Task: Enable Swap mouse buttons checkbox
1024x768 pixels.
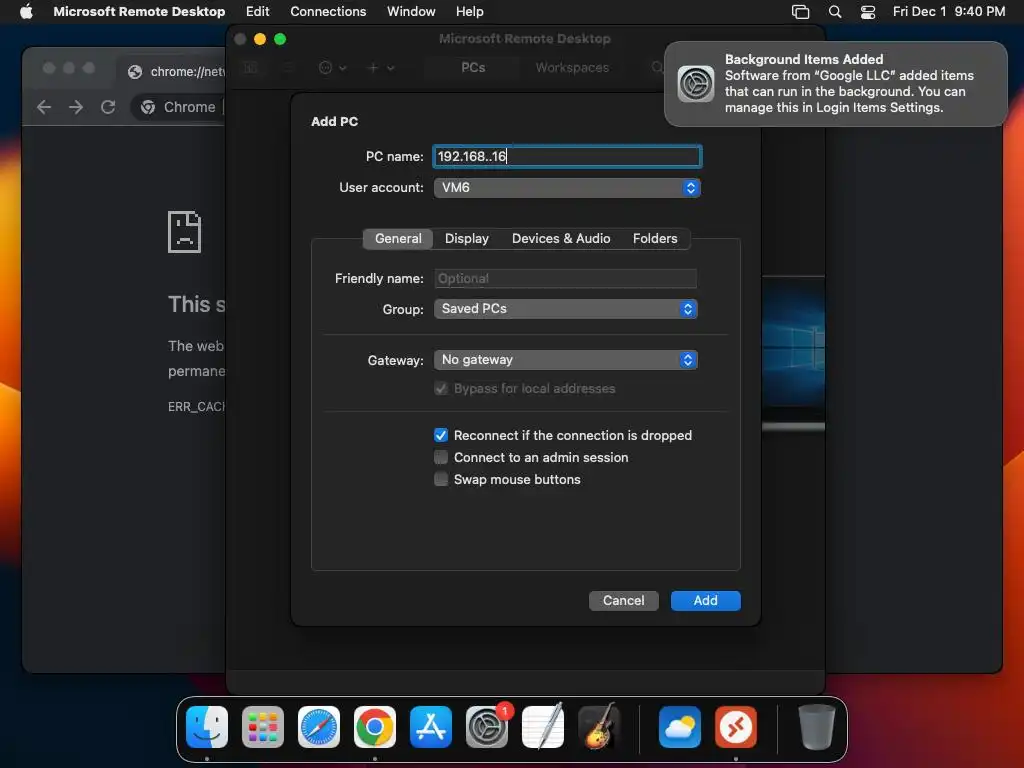Action: point(441,479)
